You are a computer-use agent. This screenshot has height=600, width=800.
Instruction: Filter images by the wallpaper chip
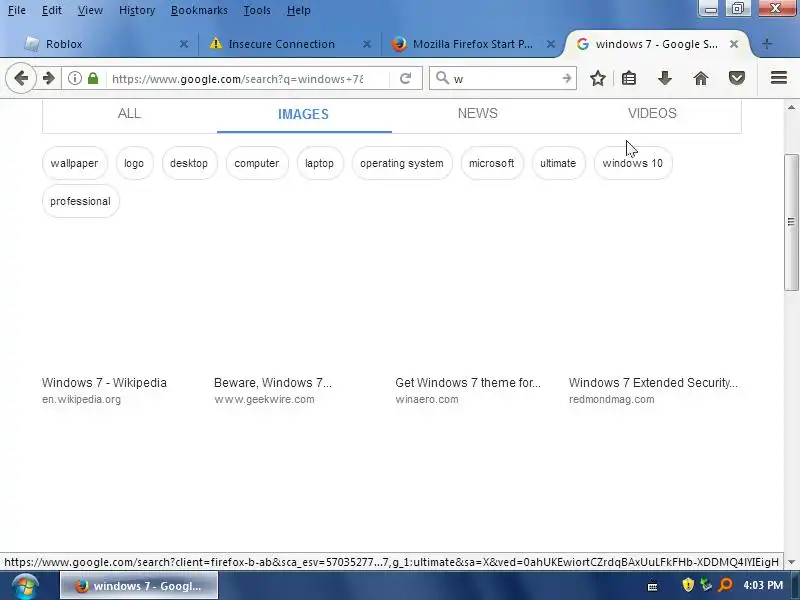coord(74,163)
